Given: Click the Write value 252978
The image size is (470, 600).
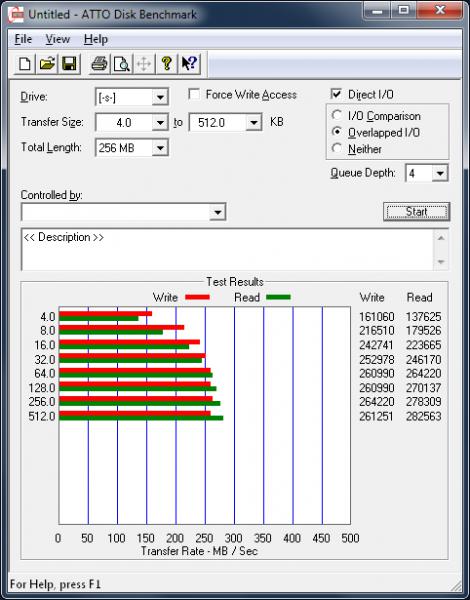Looking at the screenshot, I should pyautogui.click(x=377, y=360).
